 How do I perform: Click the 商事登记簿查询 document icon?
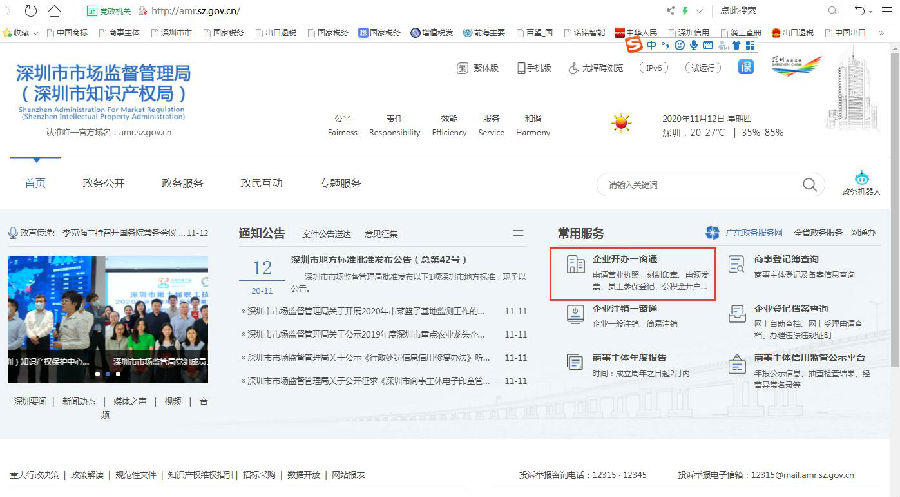click(x=737, y=265)
